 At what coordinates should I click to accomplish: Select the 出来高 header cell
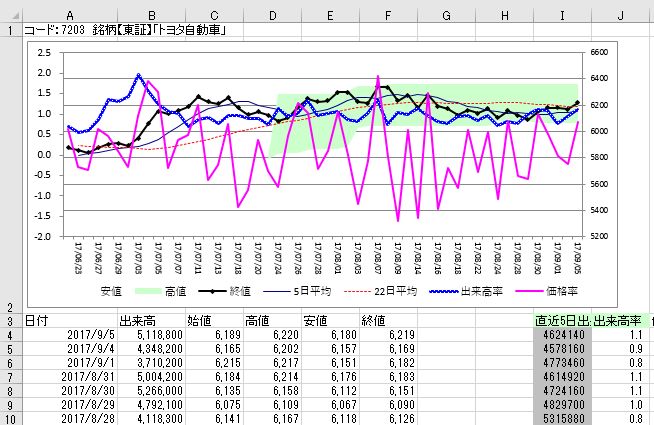click(151, 321)
